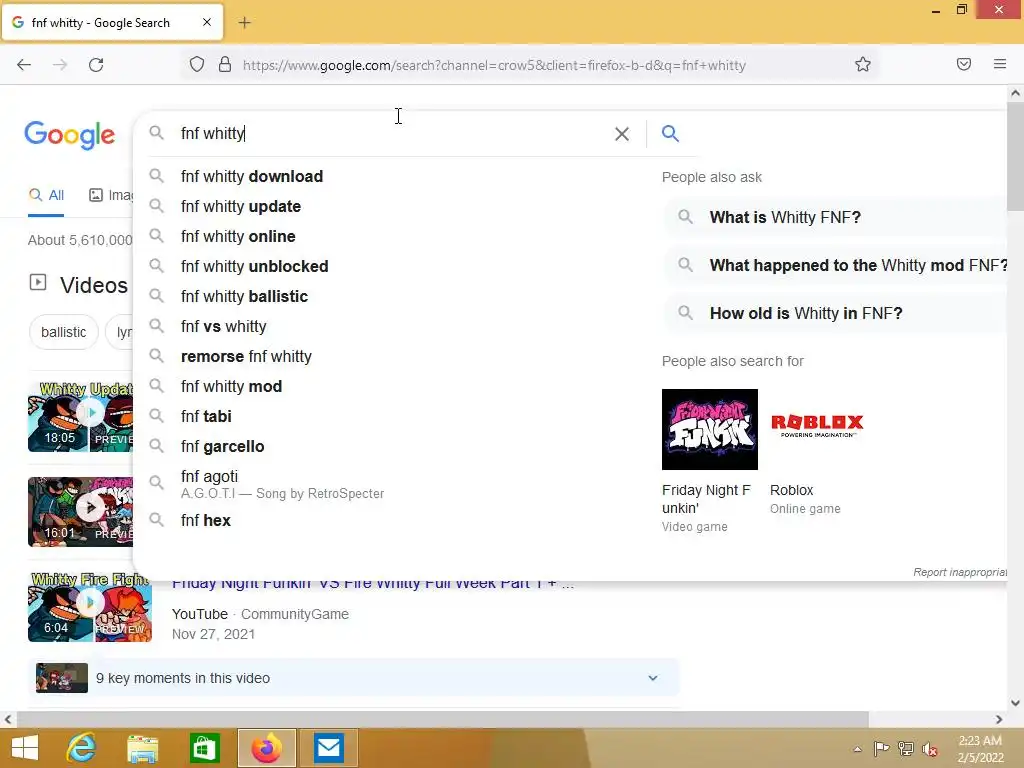
Task: Click scroll left arrow on horizontal scrollbar
Action: pos(8,719)
